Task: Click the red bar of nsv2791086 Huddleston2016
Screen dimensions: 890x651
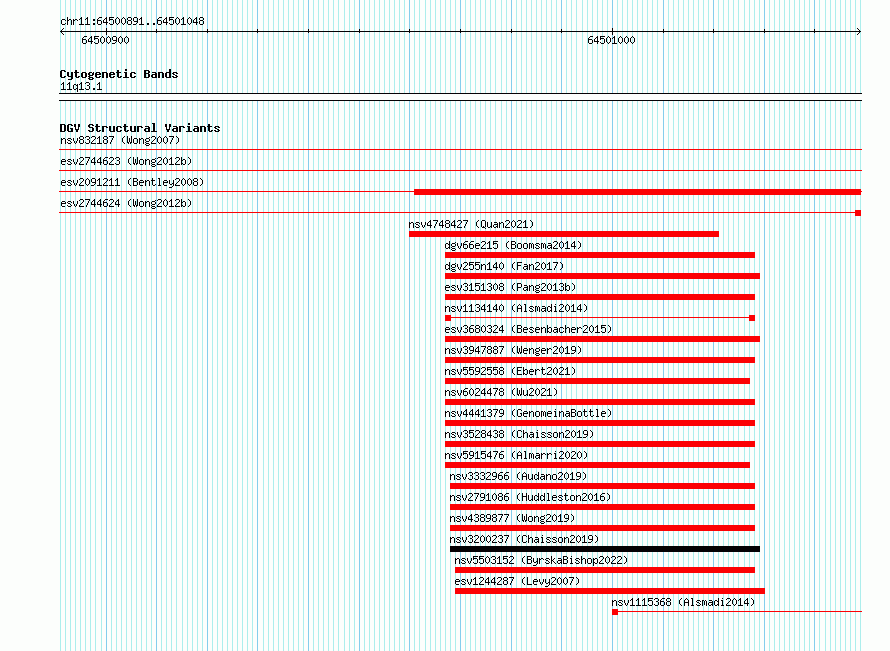Action: [x=602, y=507]
